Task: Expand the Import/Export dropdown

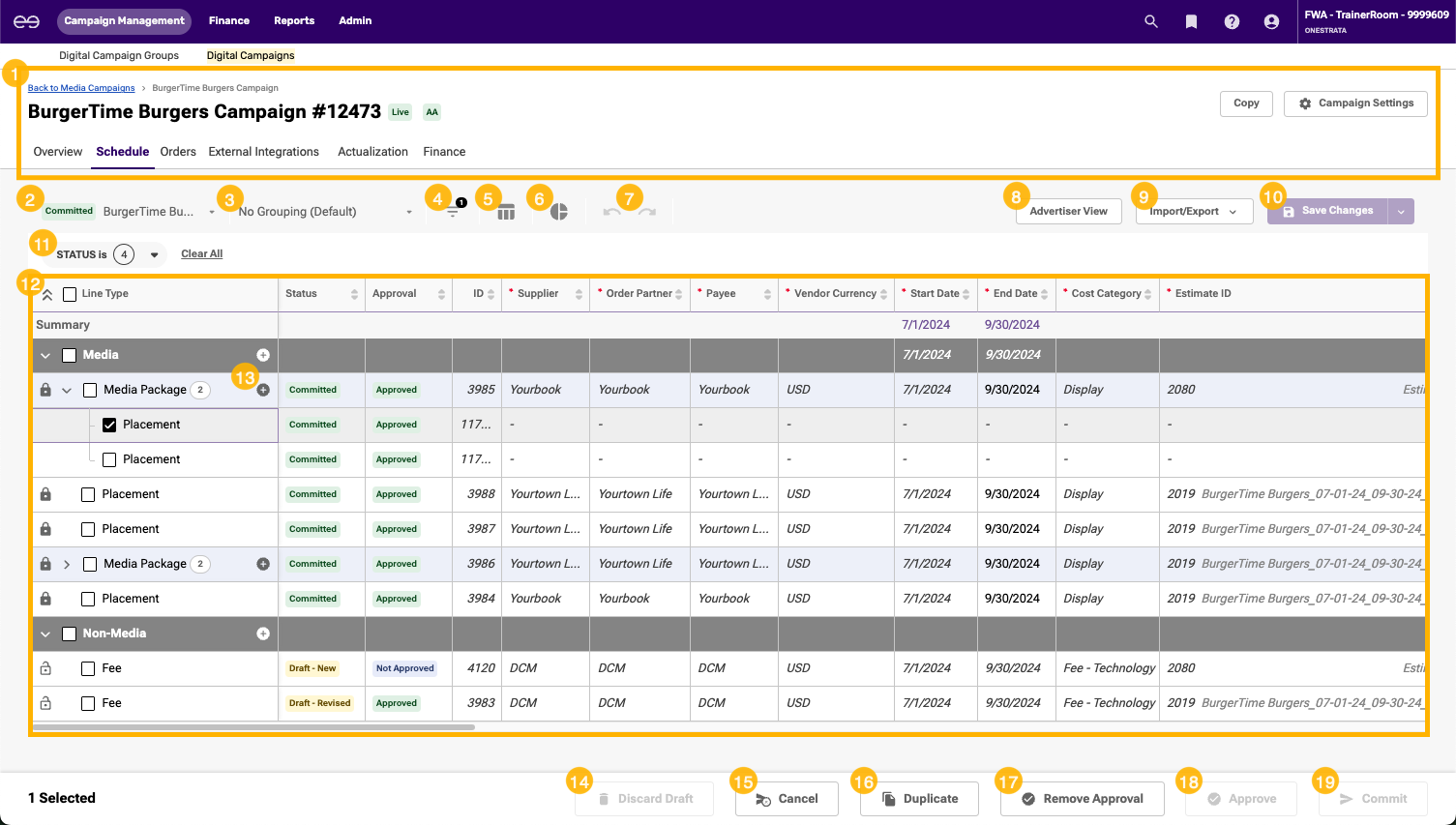Action: pyautogui.click(x=1194, y=212)
